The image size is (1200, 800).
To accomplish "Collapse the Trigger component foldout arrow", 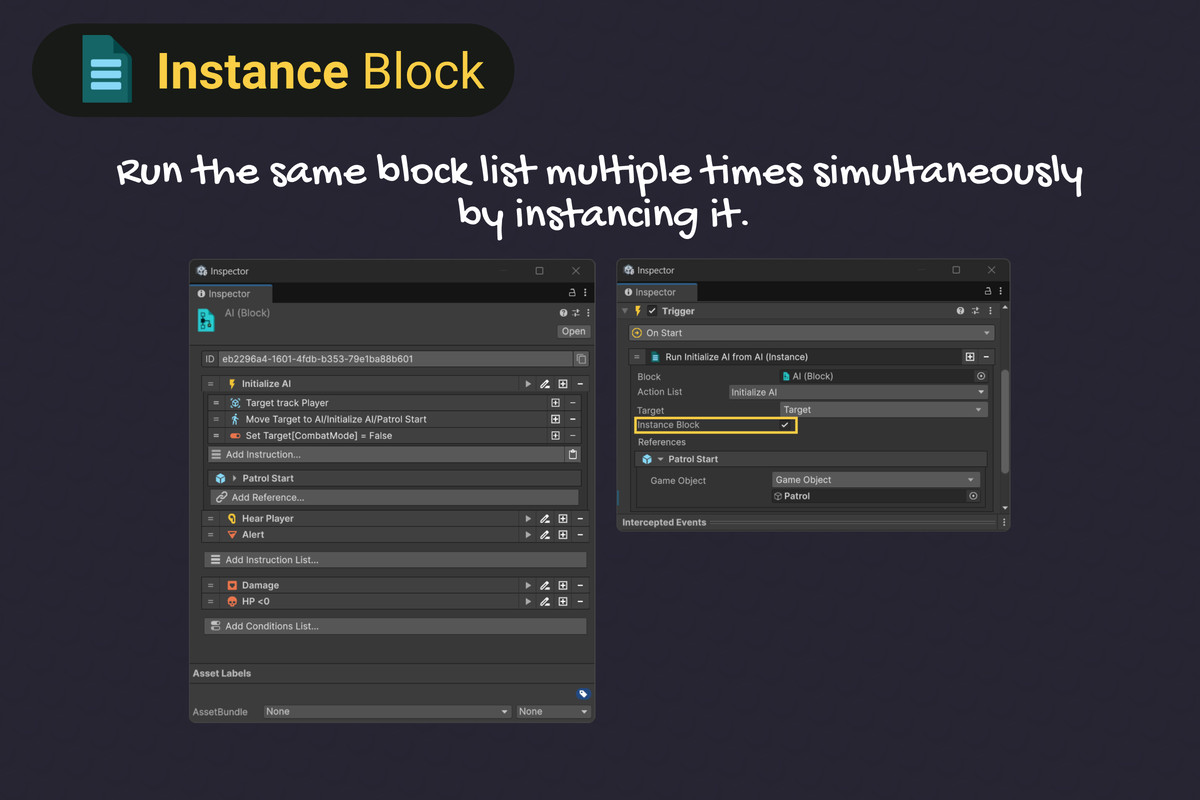I will 625,311.
